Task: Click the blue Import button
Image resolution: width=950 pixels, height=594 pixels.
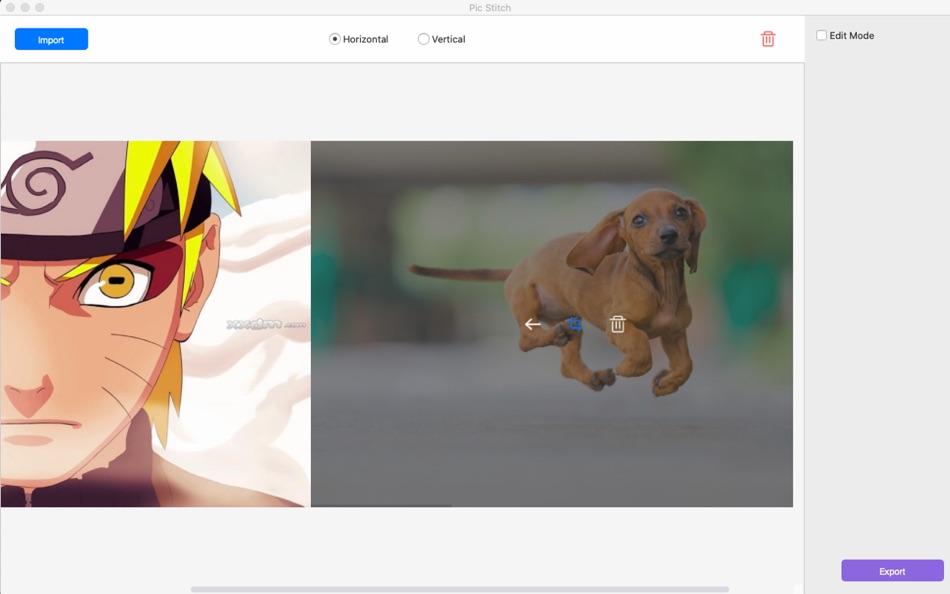Action: 51,39
